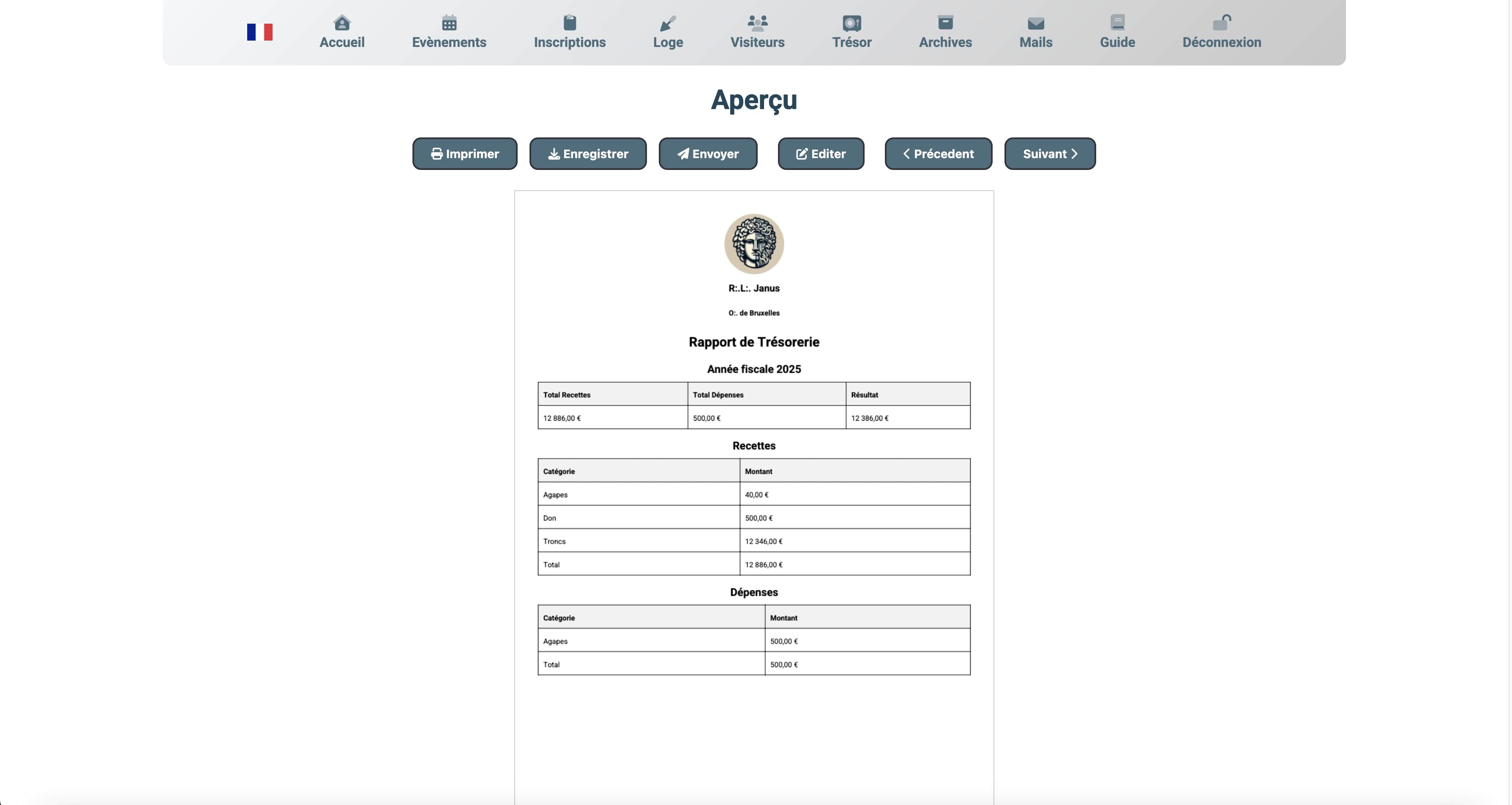This screenshot has width=1512, height=805.
Task: Select the Trésor menu label
Action: pos(852,42)
